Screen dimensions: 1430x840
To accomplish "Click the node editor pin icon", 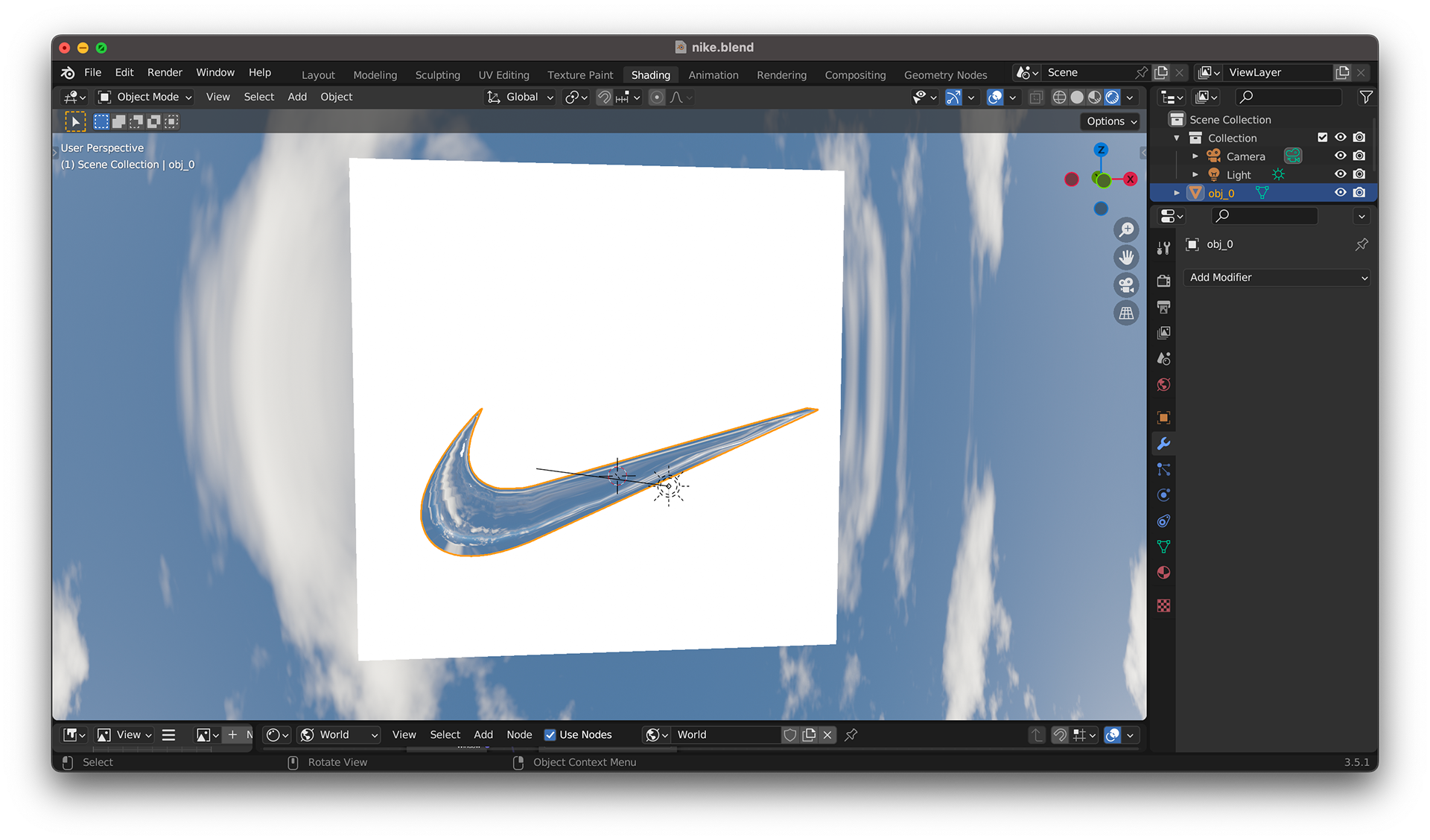I will [x=851, y=735].
